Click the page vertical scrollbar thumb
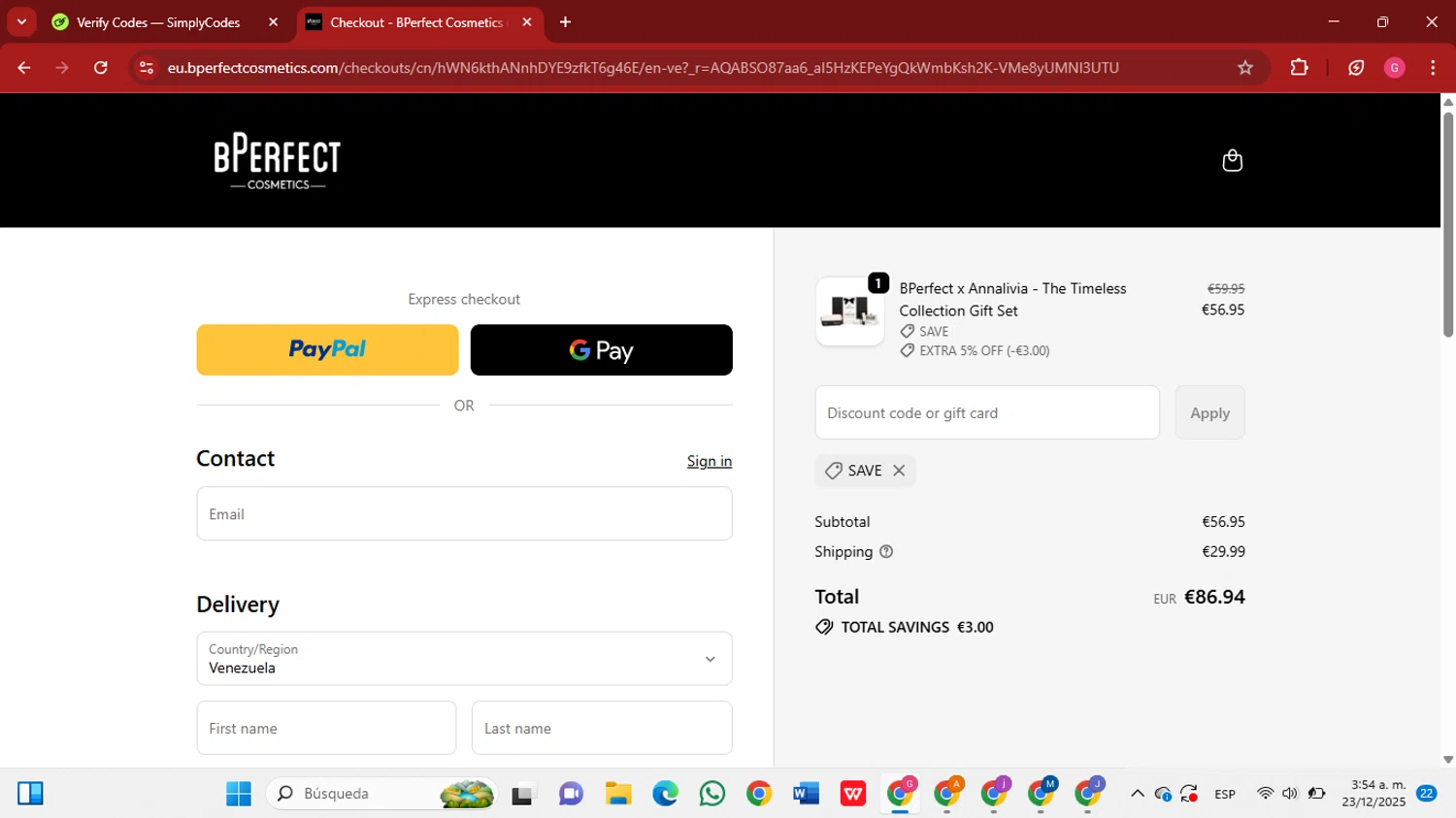Viewport: 1456px width, 818px height. coord(1447,225)
